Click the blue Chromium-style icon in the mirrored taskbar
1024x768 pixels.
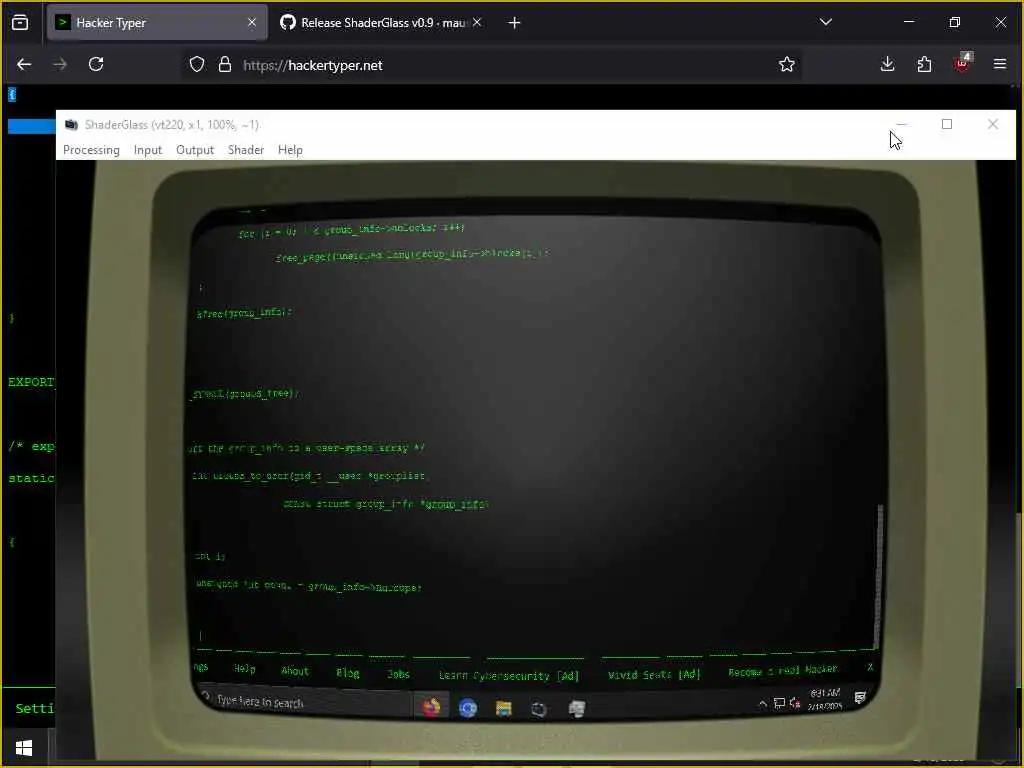point(468,708)
